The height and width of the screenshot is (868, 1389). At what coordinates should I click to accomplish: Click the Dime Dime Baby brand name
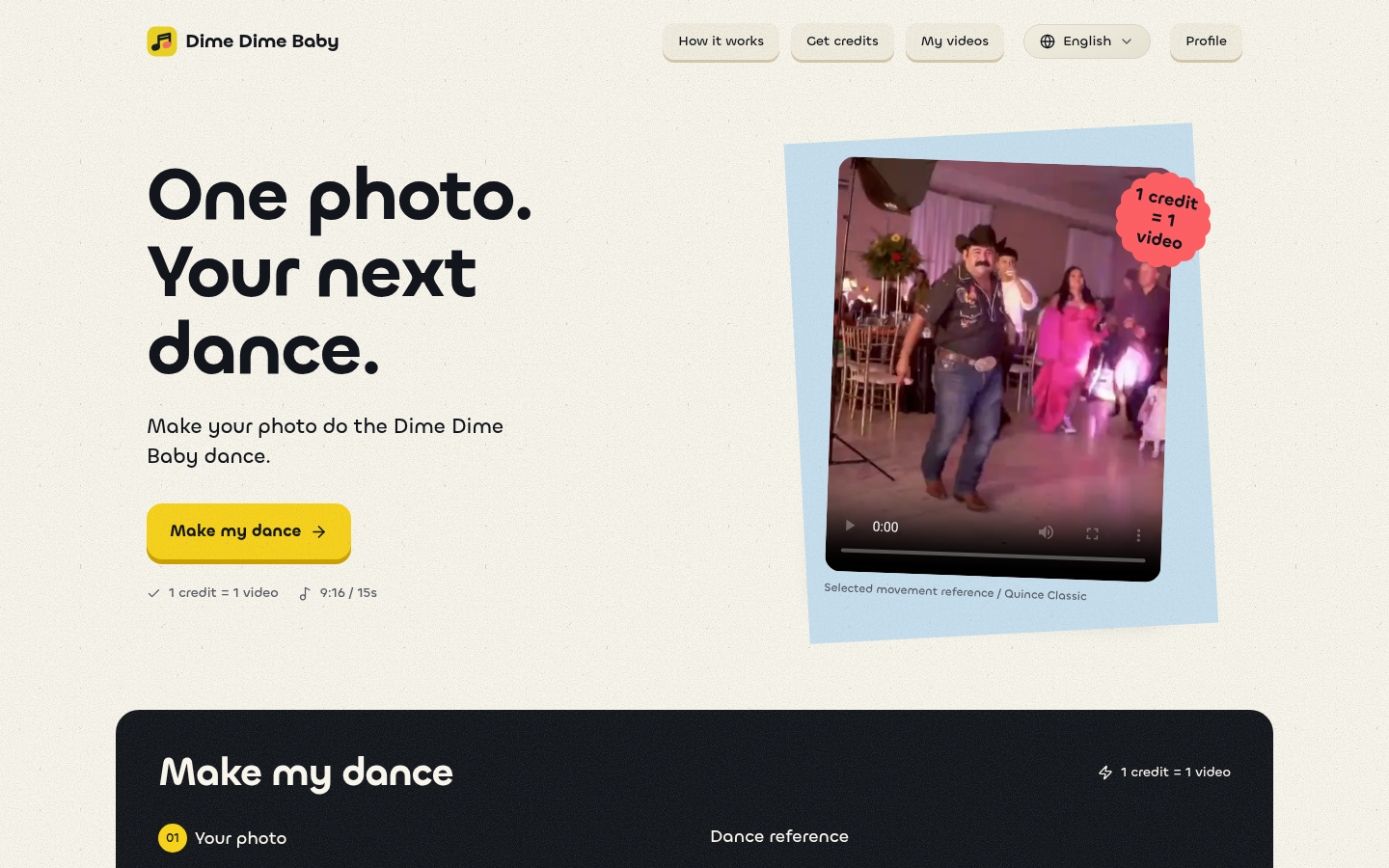[261, 41]
